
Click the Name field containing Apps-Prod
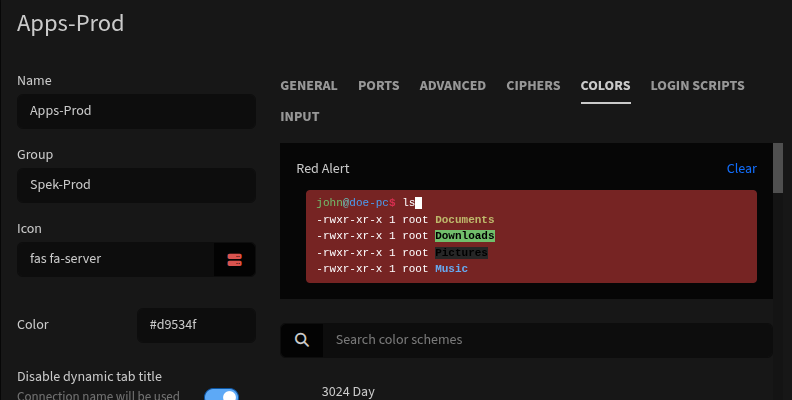coord(136,111)
